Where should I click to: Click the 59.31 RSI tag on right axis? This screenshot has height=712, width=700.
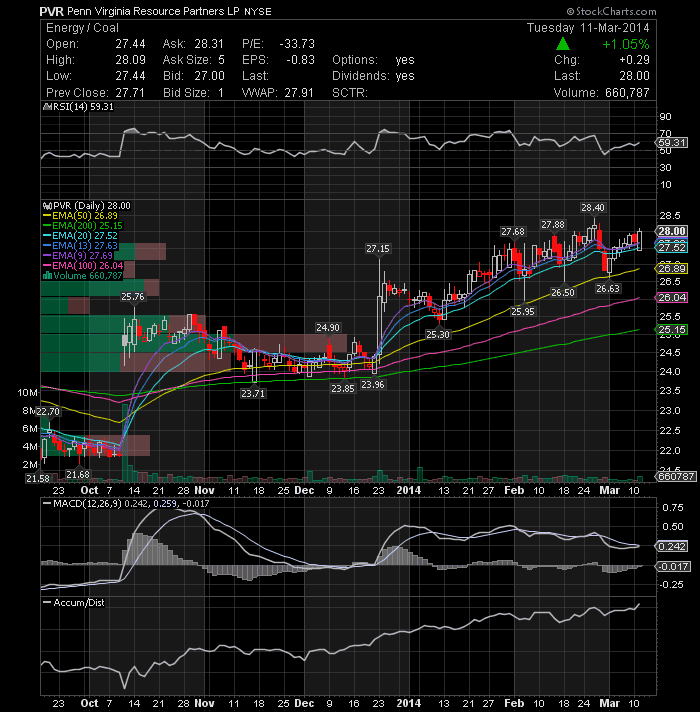click(672, 143)
